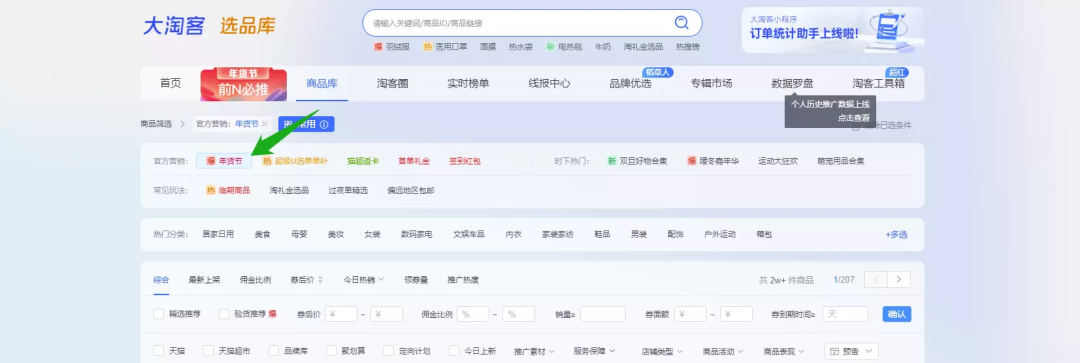
Task: Select 偏远地区包邮 filter
Action: pyautogui.click(x=411, y=190)
